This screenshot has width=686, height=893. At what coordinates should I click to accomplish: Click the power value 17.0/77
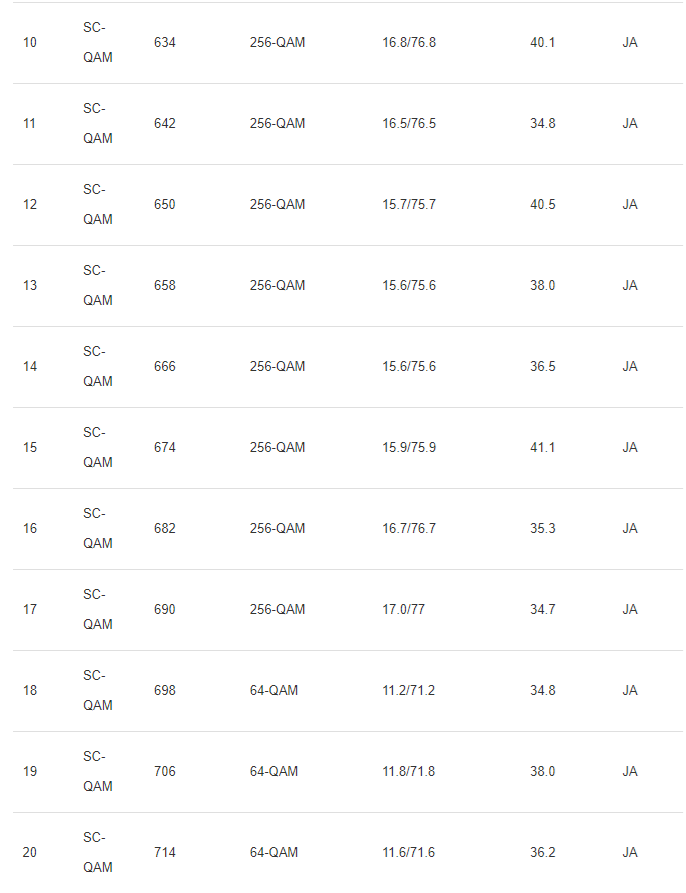[403, 610]
